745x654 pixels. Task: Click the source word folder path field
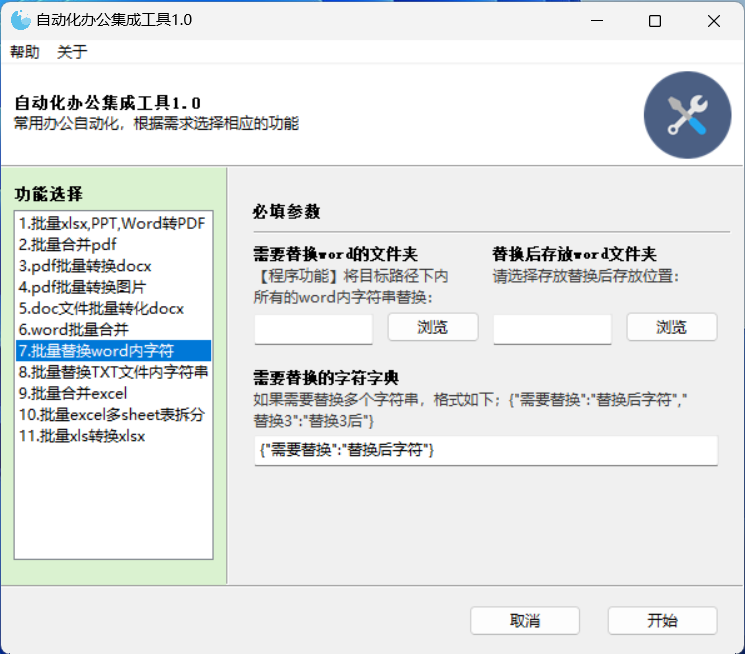pyautogui.click(x=314, y=328)
